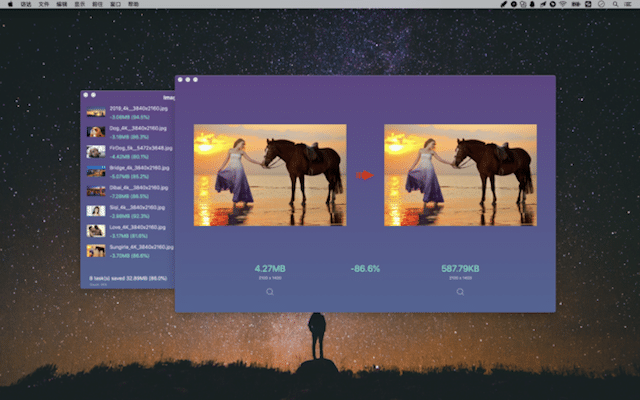Click the red arrow between the two images
Image resolution: width=640 pixels, height=400 pixels.
365,175
